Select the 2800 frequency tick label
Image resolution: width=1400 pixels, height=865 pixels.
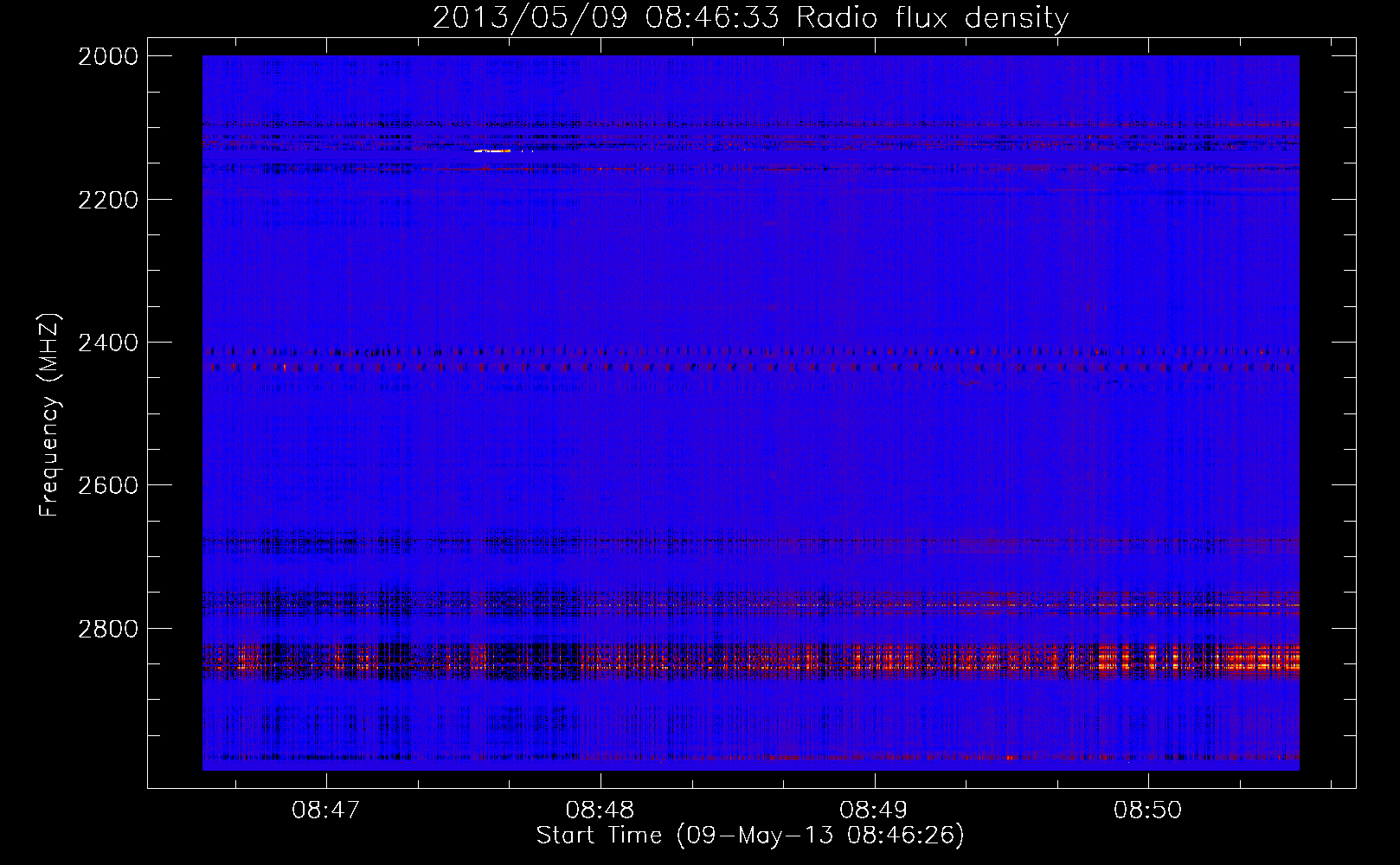click(108, 628)
